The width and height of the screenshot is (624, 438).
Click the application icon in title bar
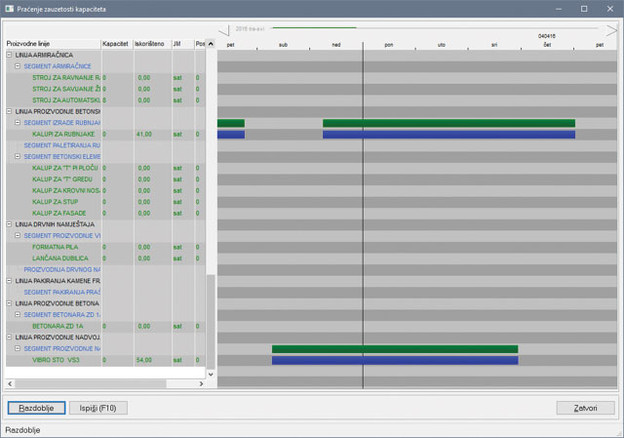coord(9,8)
